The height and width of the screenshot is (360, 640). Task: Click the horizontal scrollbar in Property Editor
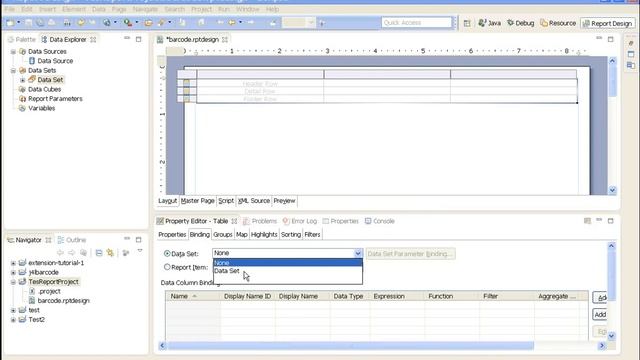(x=351, y=346)
